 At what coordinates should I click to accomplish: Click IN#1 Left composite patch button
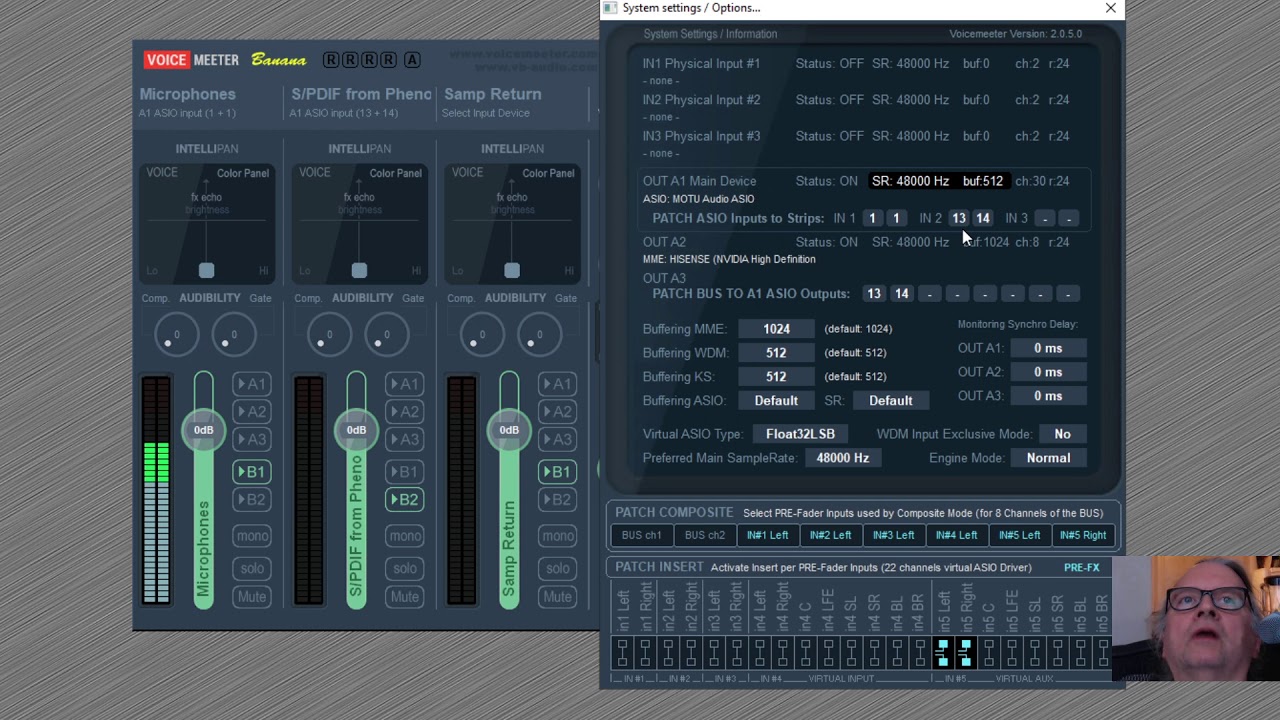pos(768,535)
